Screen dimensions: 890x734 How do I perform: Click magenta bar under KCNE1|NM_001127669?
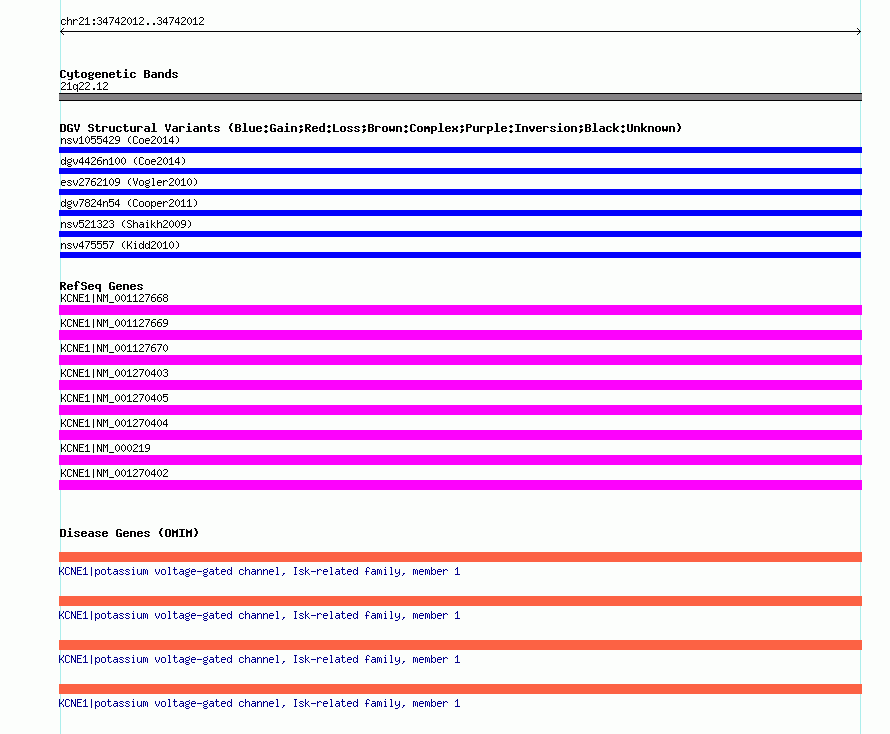tap(460, 335)
